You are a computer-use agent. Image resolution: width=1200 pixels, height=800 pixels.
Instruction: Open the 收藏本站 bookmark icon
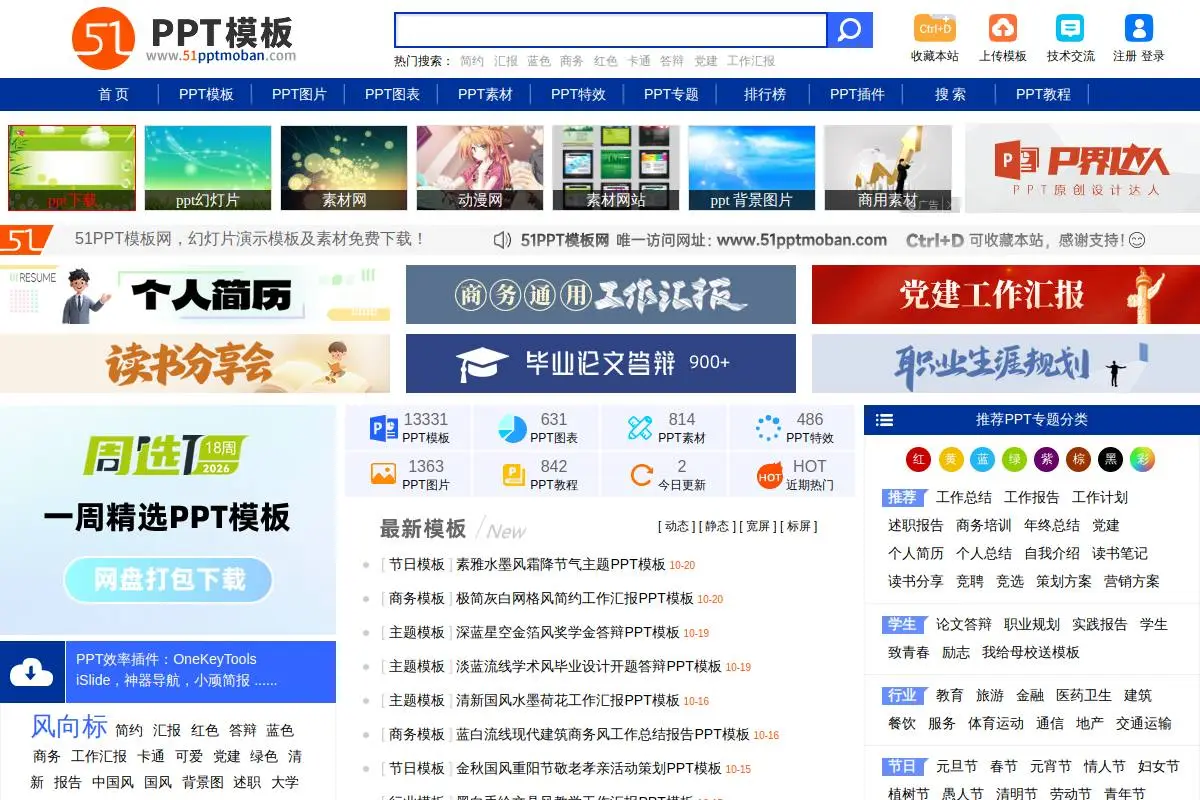(x=934, y=28)
